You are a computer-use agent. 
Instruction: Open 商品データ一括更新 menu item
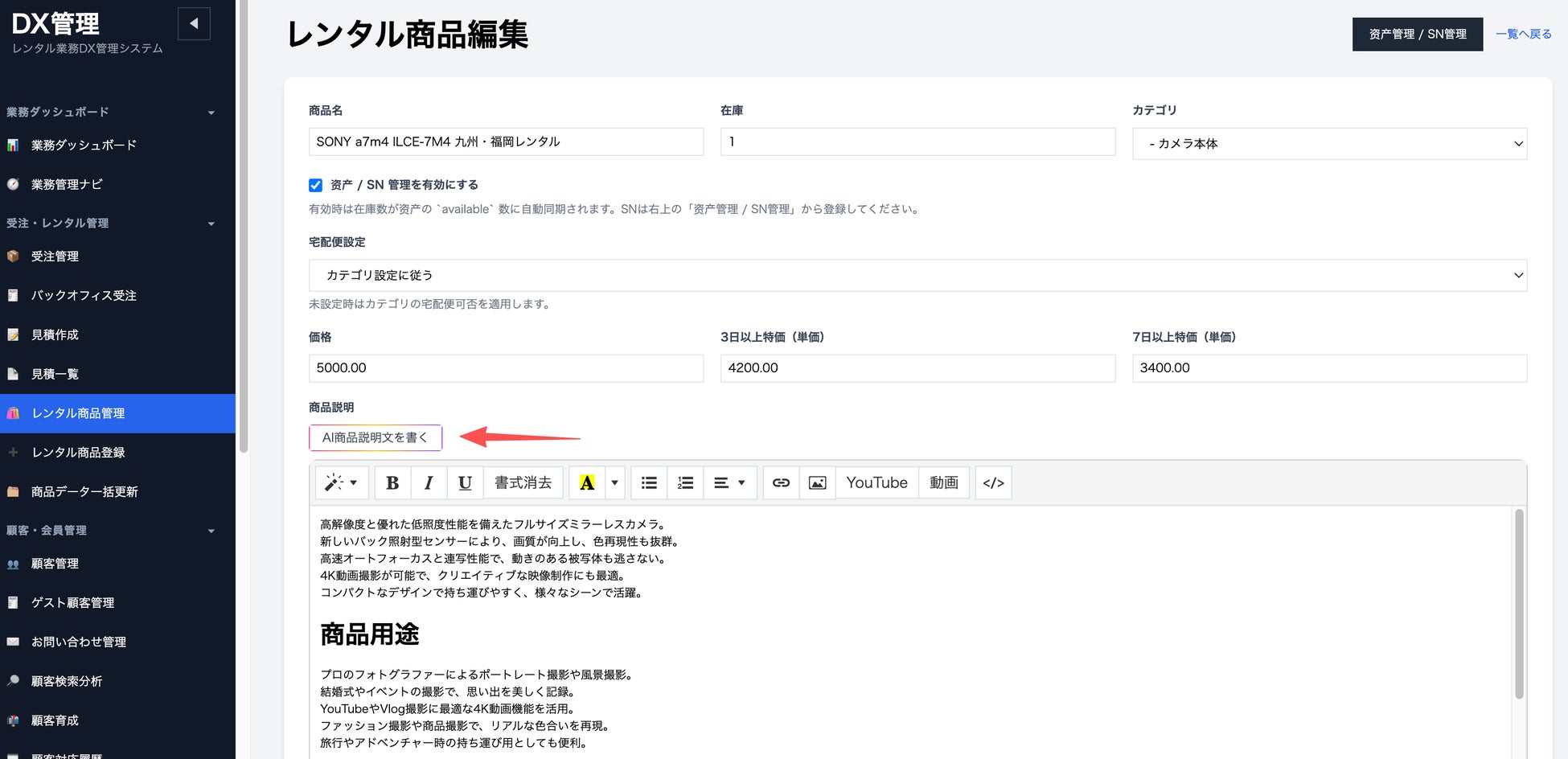pos(84,491)
